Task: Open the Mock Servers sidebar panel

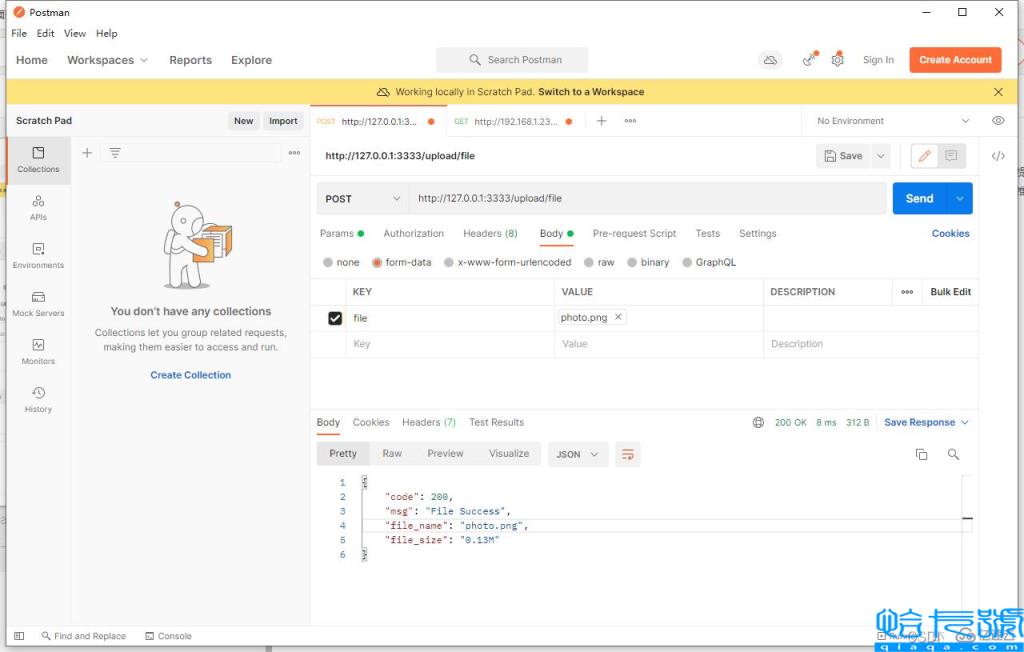Action: click(38, 303)
